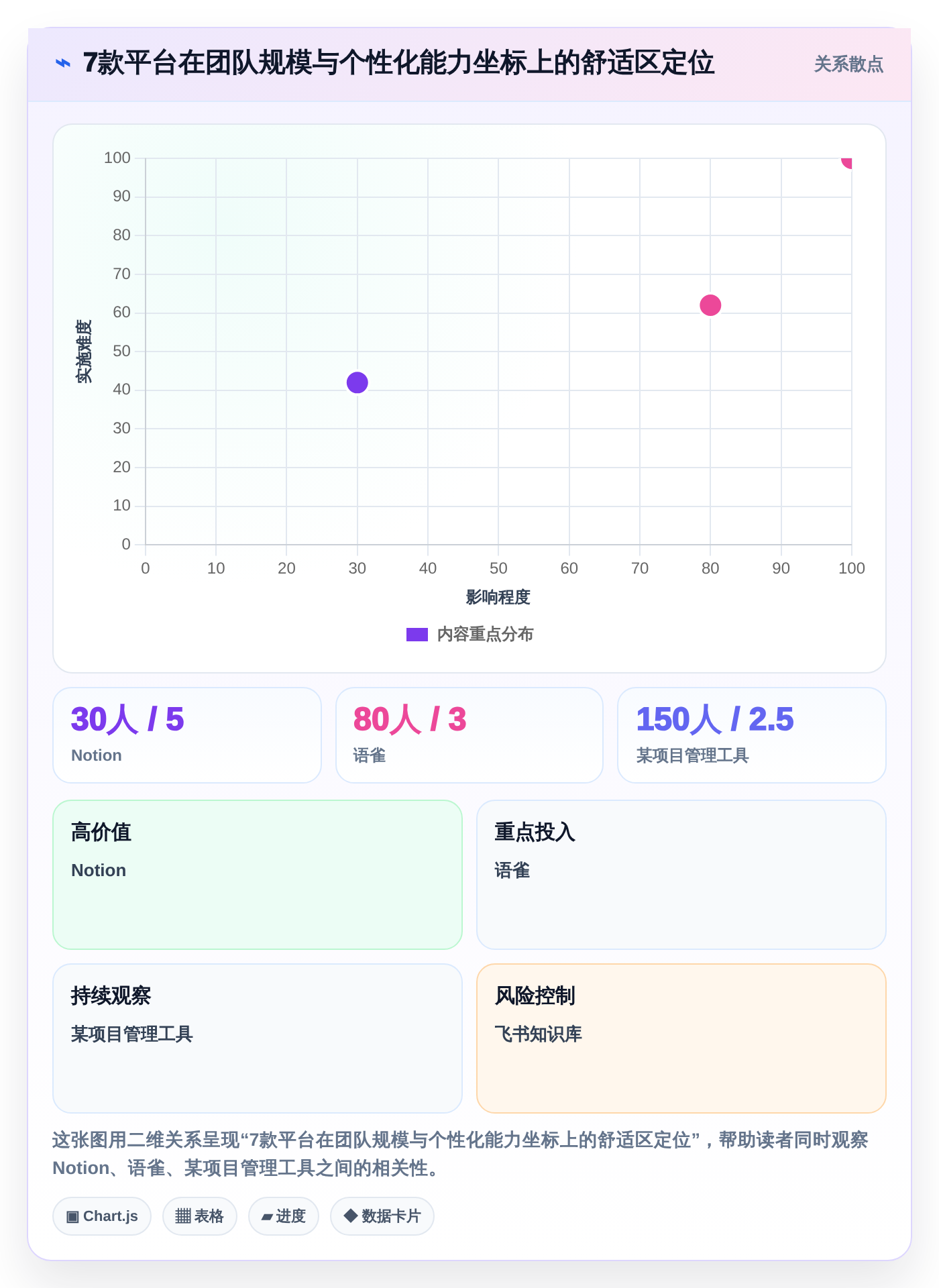Open the 持续观察 quadrant card heading
The height and width of the screenshot is (1288, 939).
(111, 996)
